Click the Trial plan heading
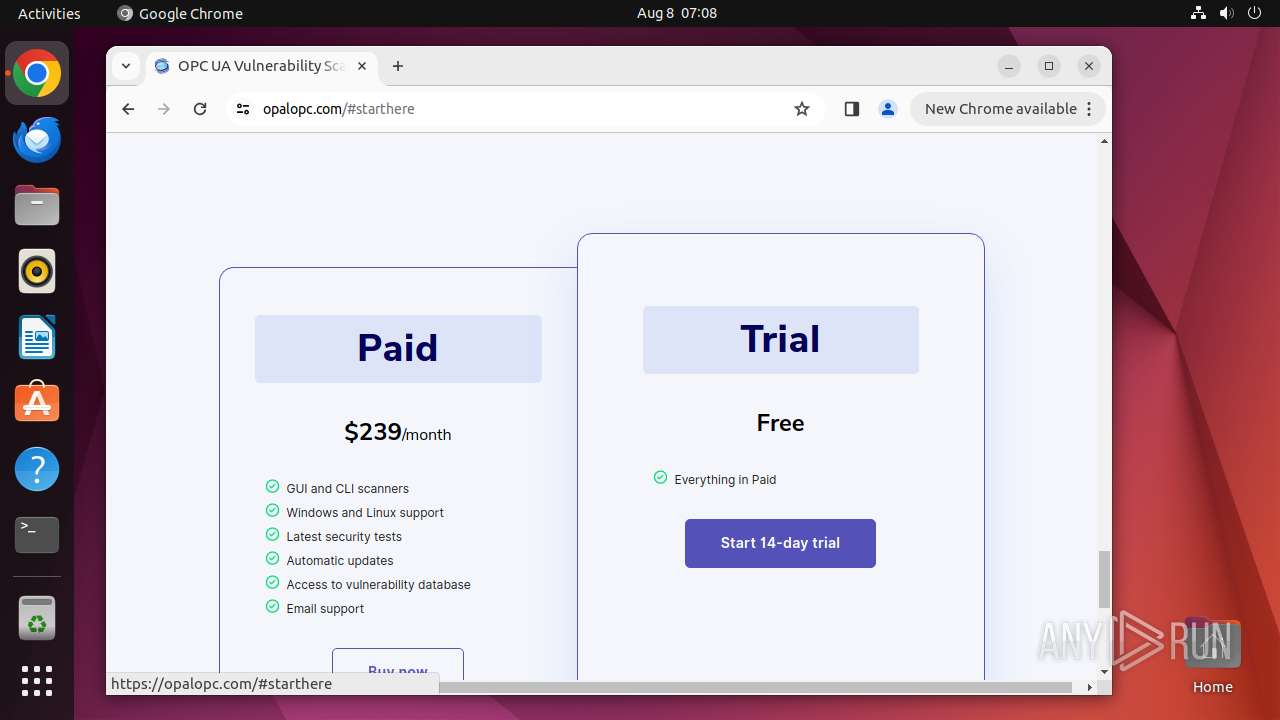This screenshot has height=720, width=1280. pyautogui.click(x=780, y=339)
